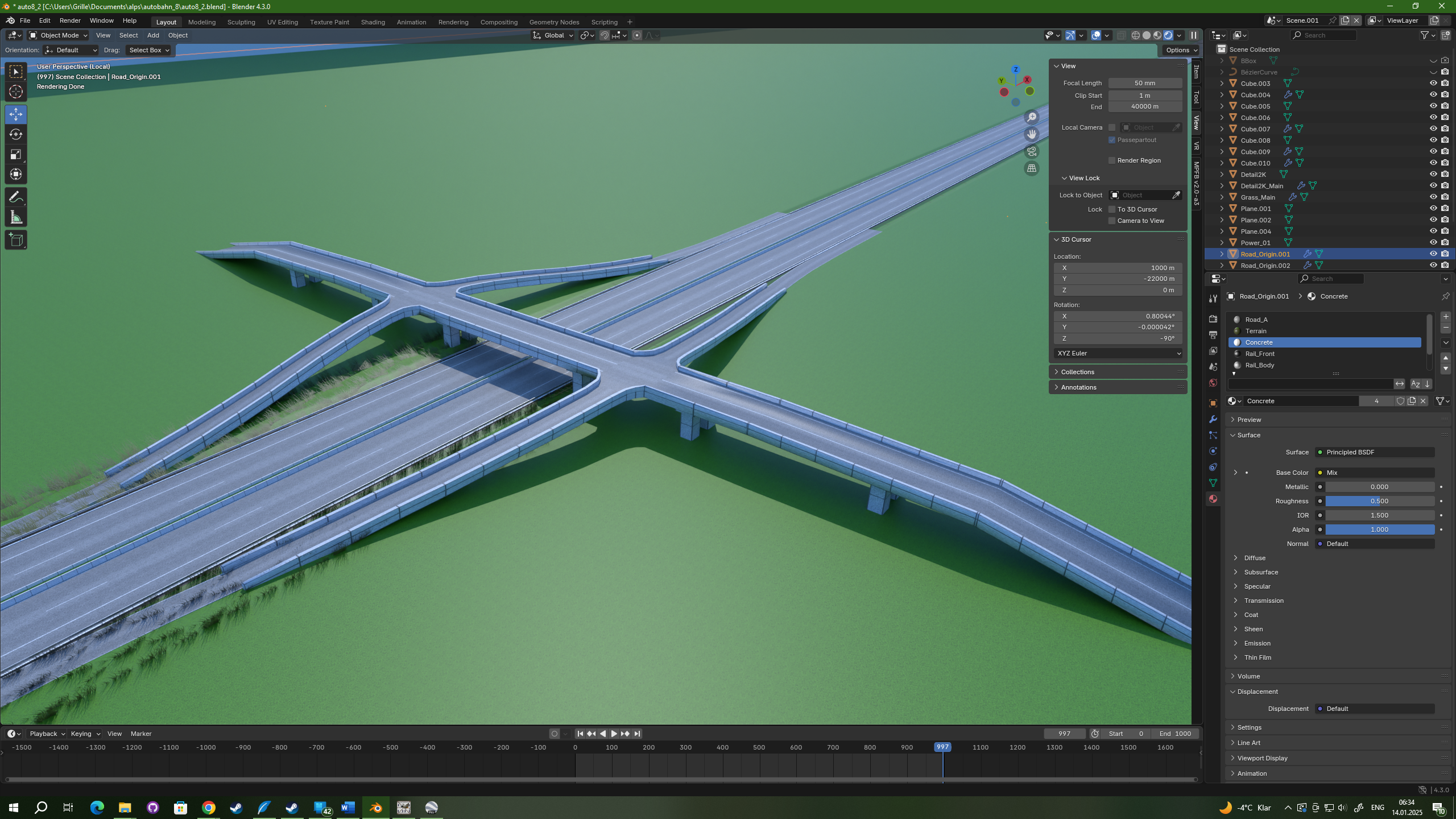Enable the Render Region checkbox
Image resolution: width=1456 pixels, height=819 pixels.
pos(1112,160)
